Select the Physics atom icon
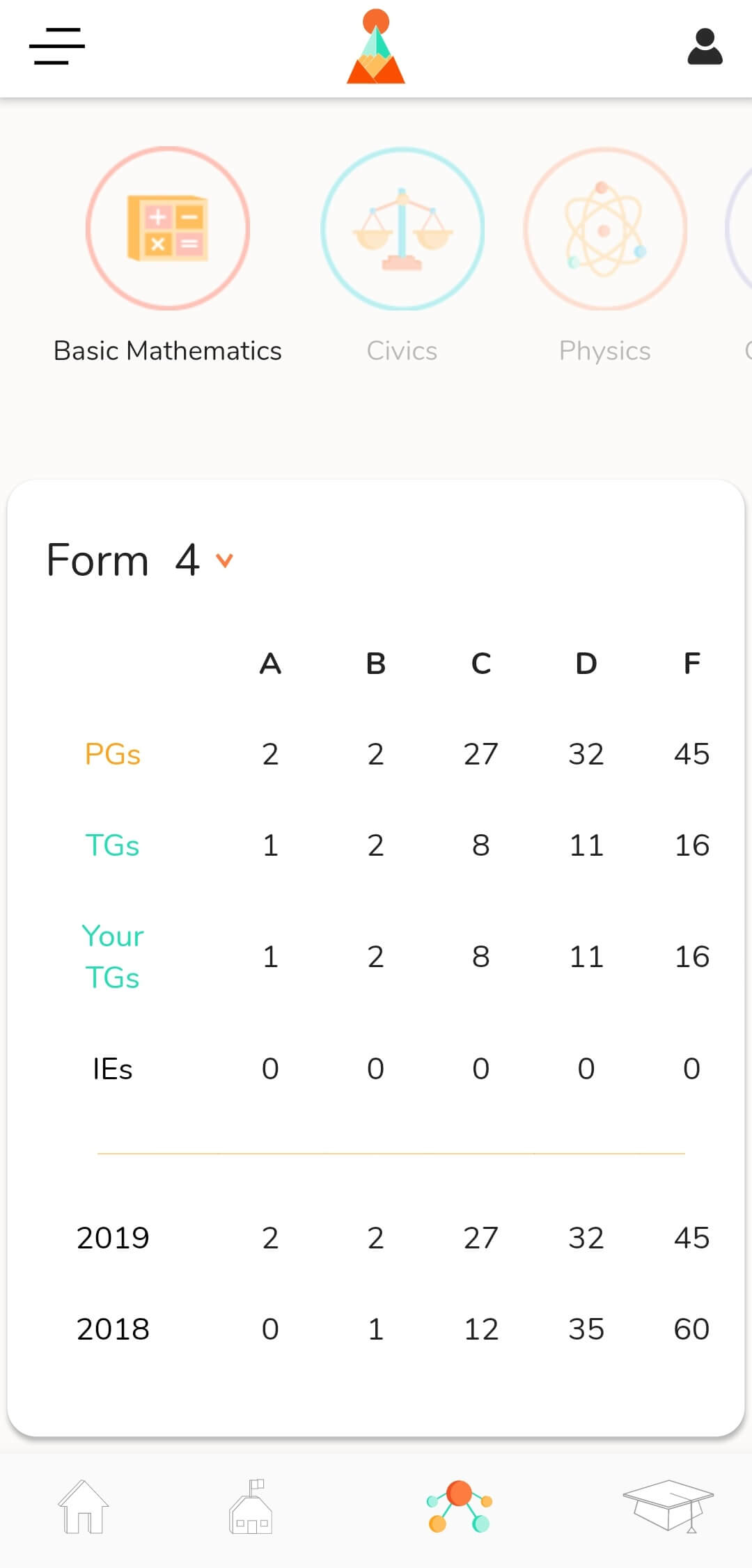This screenshot has width=752, height=1568. click(x=605, y=228)
